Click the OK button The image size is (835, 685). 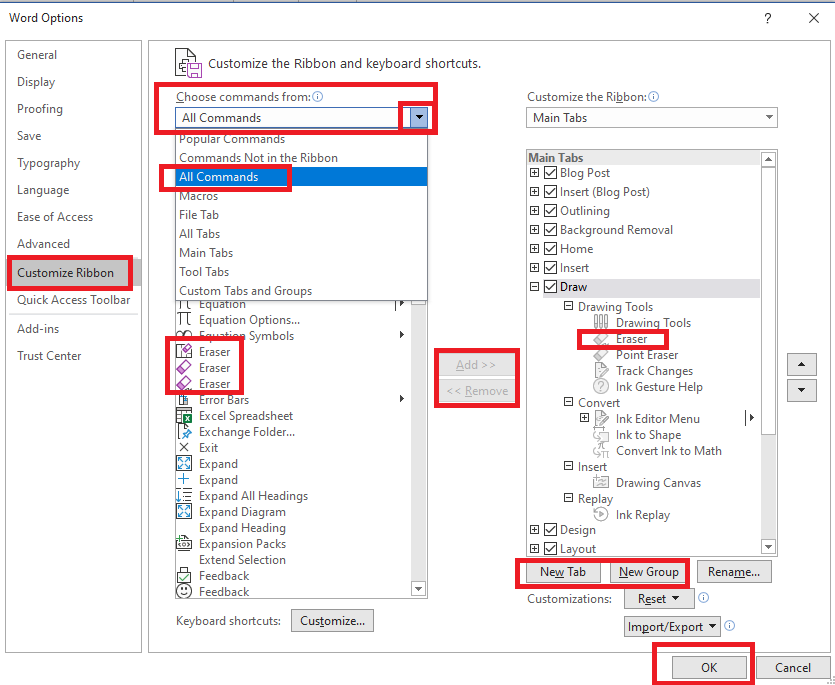click(x=709, y=667)
